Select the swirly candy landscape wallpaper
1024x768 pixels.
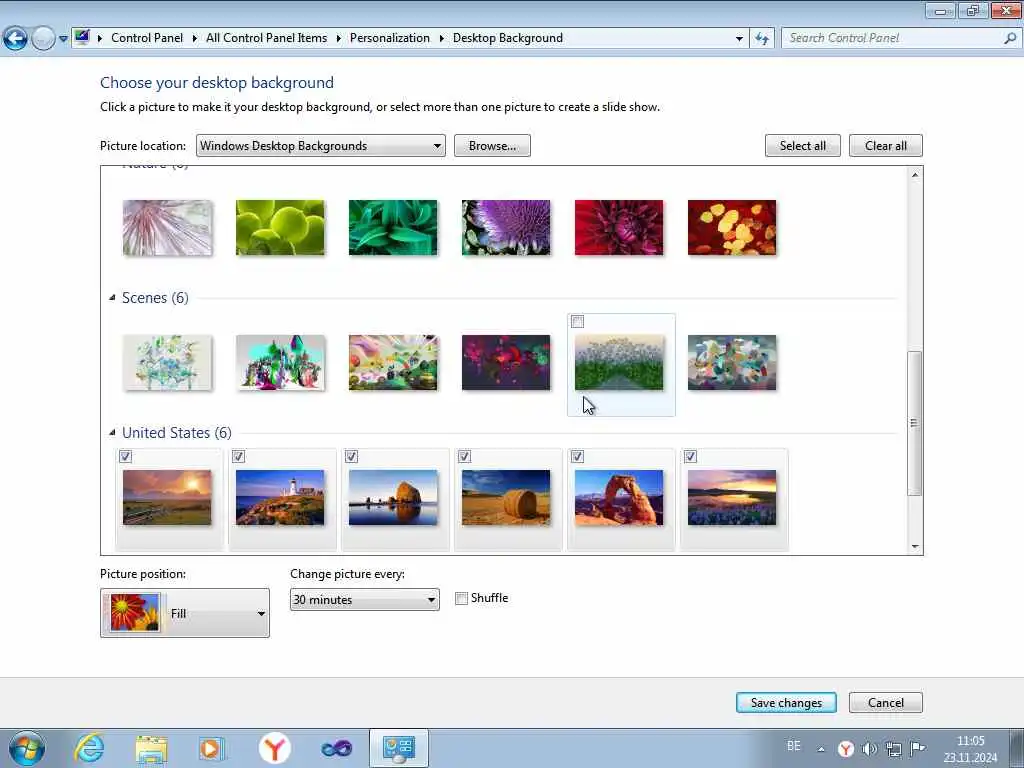point(393,362)
